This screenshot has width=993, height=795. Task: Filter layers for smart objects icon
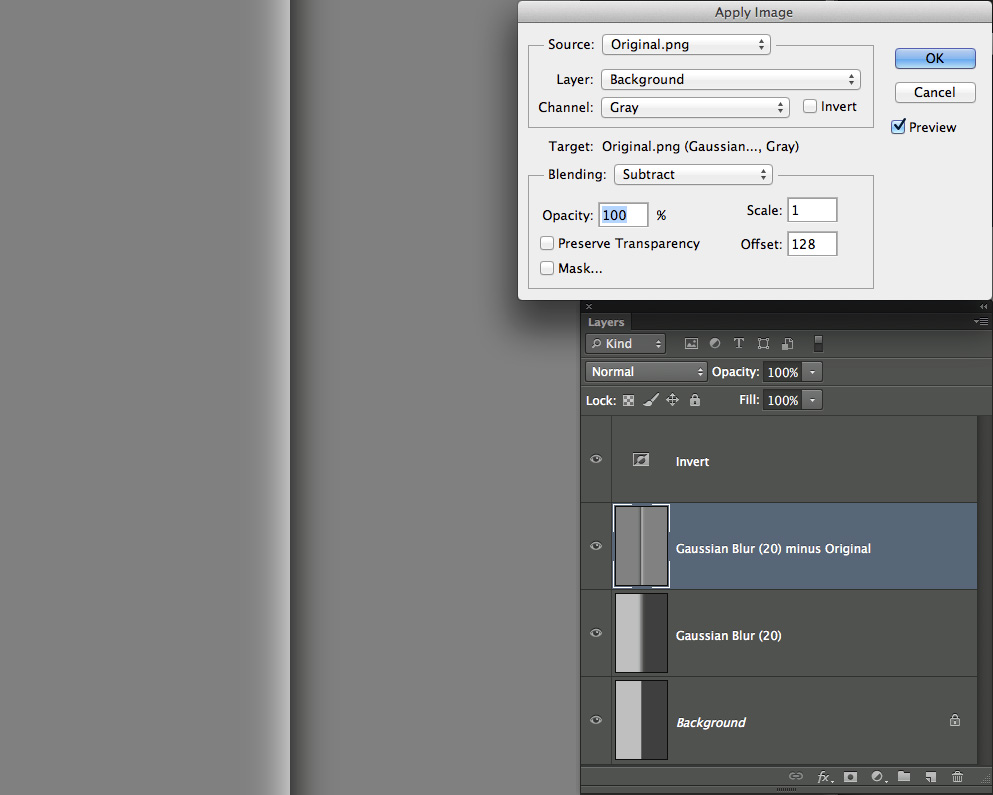(x=787, y=343)
